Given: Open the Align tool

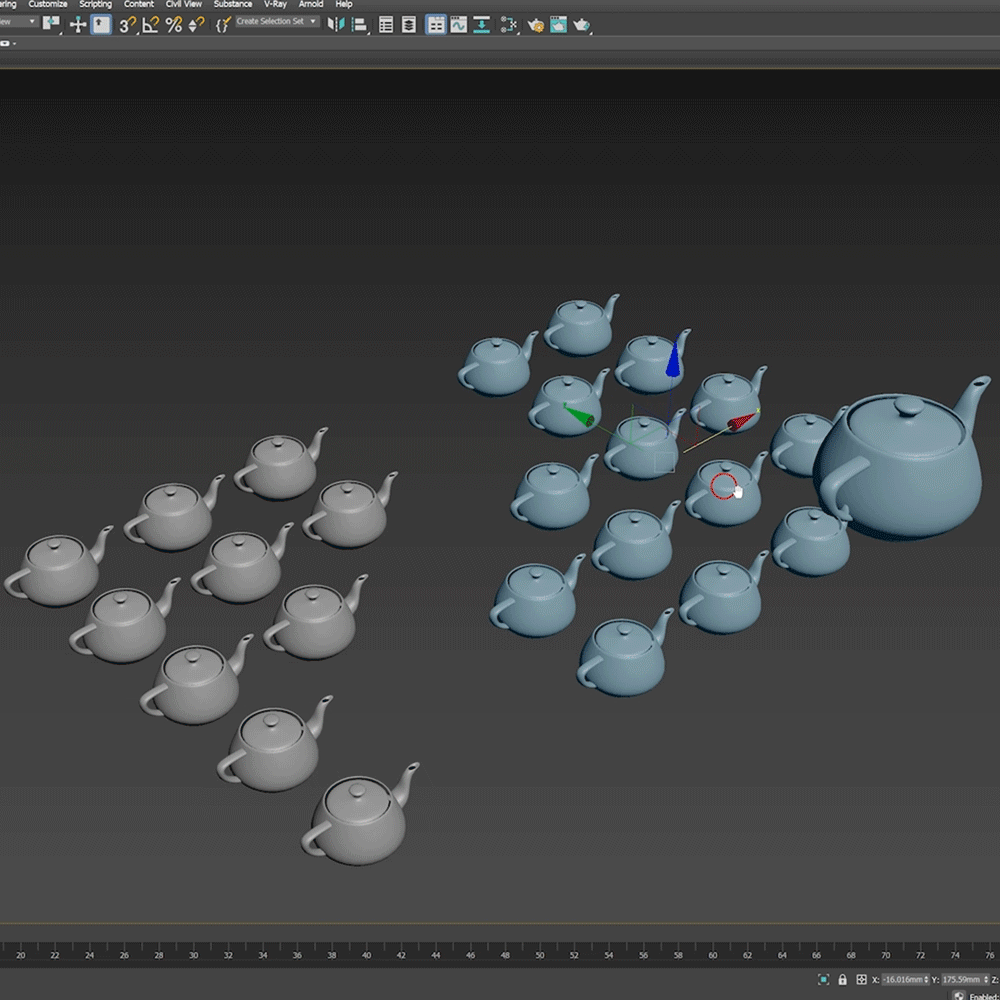Looking at the screenshot, I should pyautogui.click(x=359, y=24).
